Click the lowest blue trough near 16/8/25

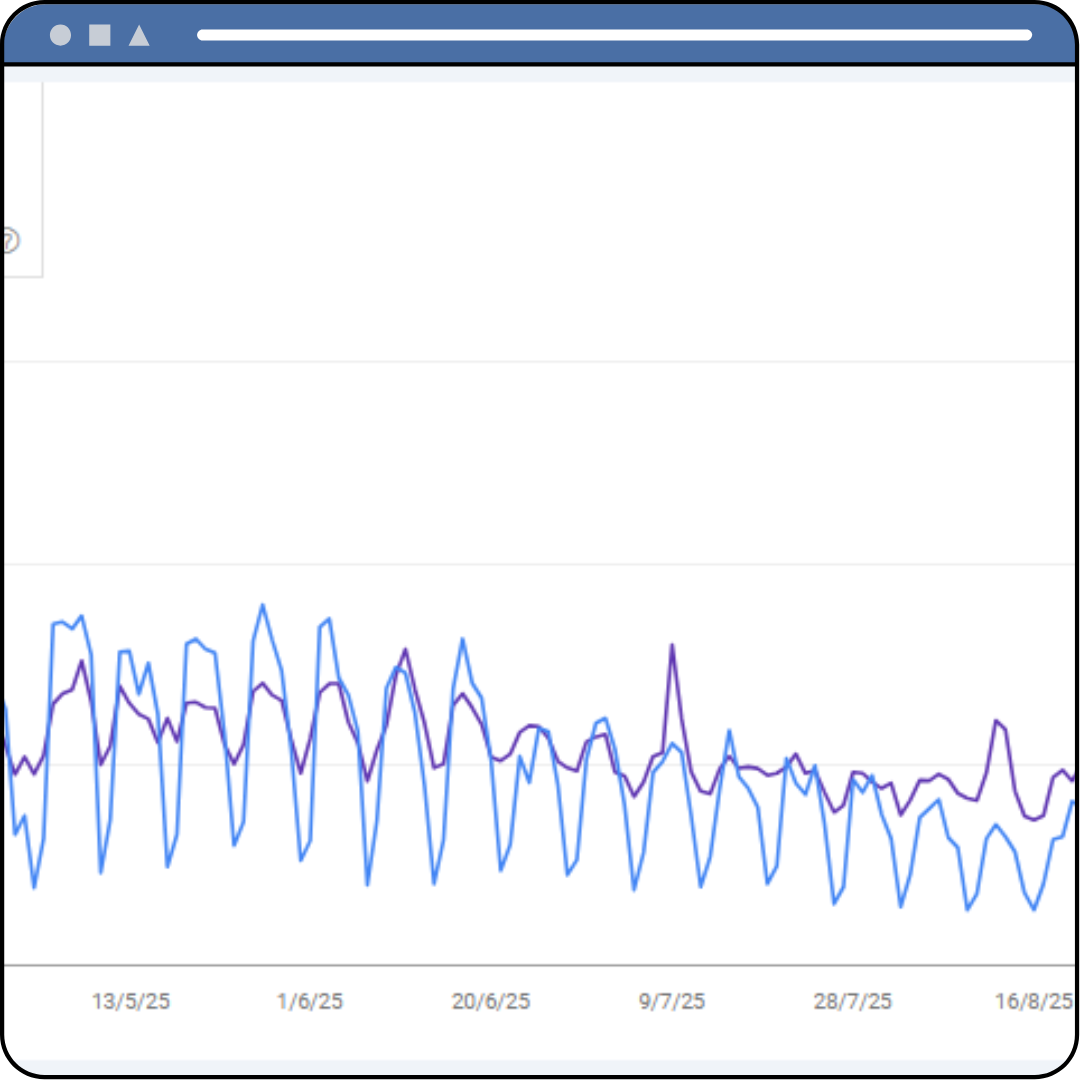coord(1033,909)
